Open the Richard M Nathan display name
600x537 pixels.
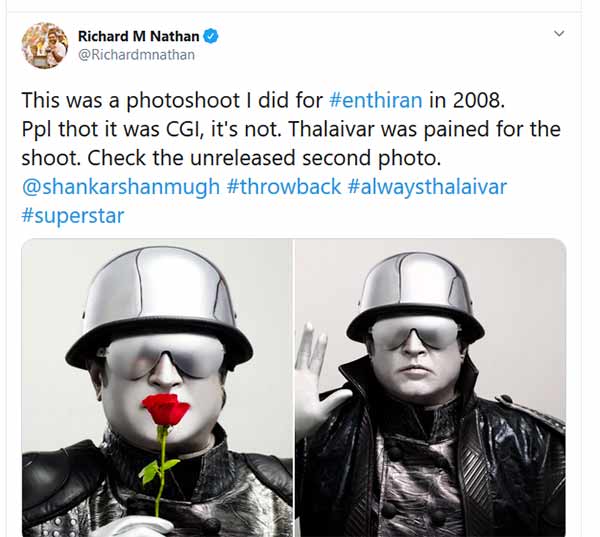139,36
